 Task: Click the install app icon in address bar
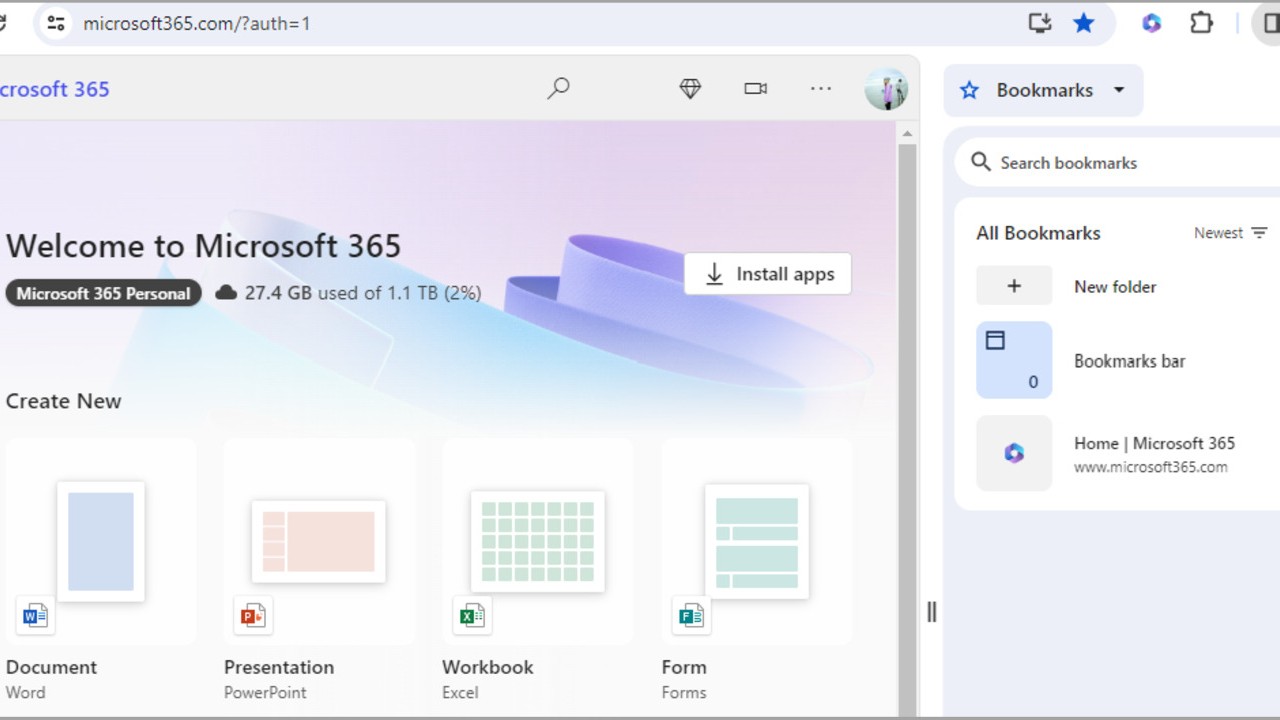pyautogui.click(x=1040, y=23)
